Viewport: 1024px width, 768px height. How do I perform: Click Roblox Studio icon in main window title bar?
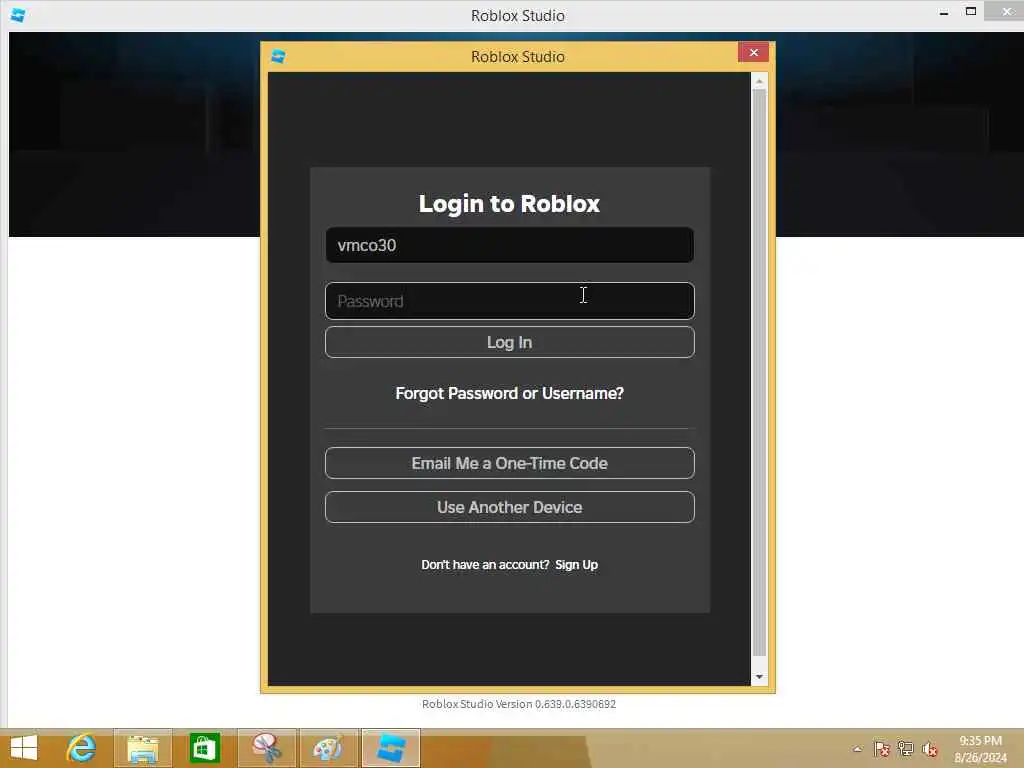(x=18, y=15)
